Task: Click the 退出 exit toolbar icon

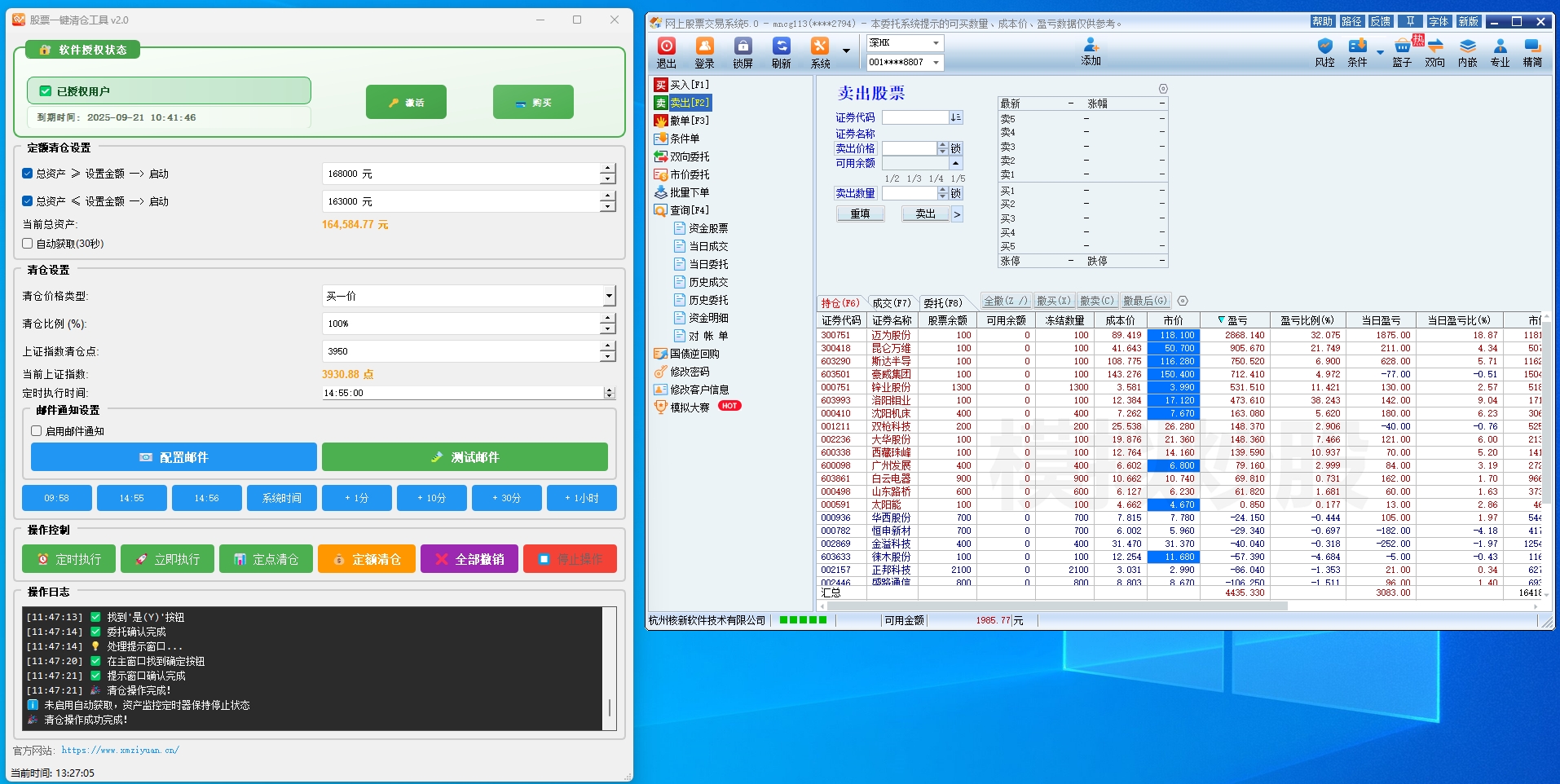Action: point(667,52)
